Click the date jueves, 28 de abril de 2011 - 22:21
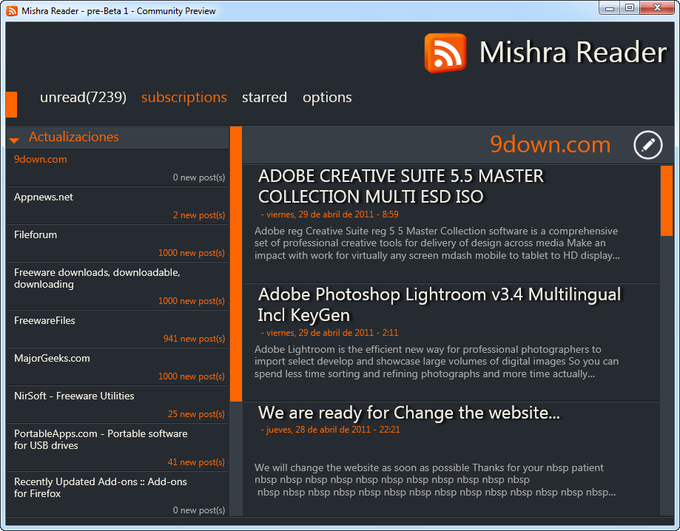Image resolution: width=680 pixels, height=531 pixels. [330, 429]
